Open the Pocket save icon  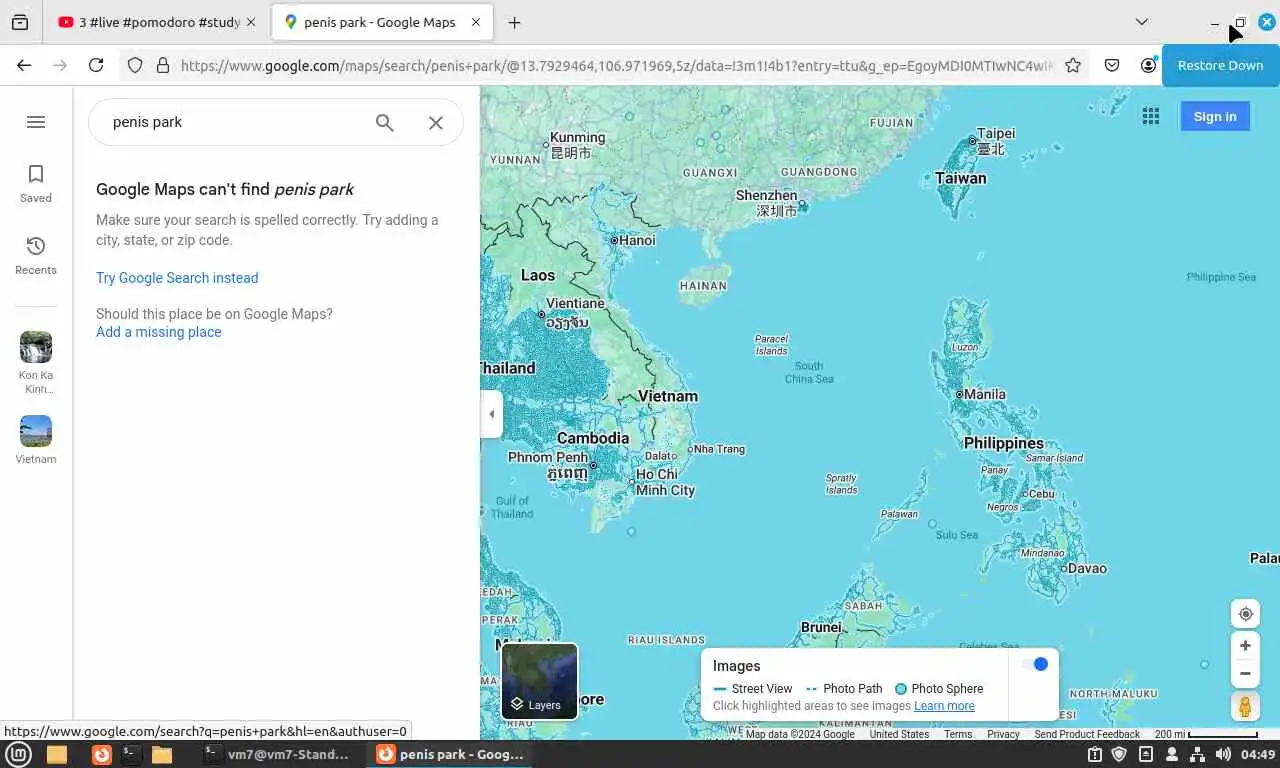(1112, 65)
